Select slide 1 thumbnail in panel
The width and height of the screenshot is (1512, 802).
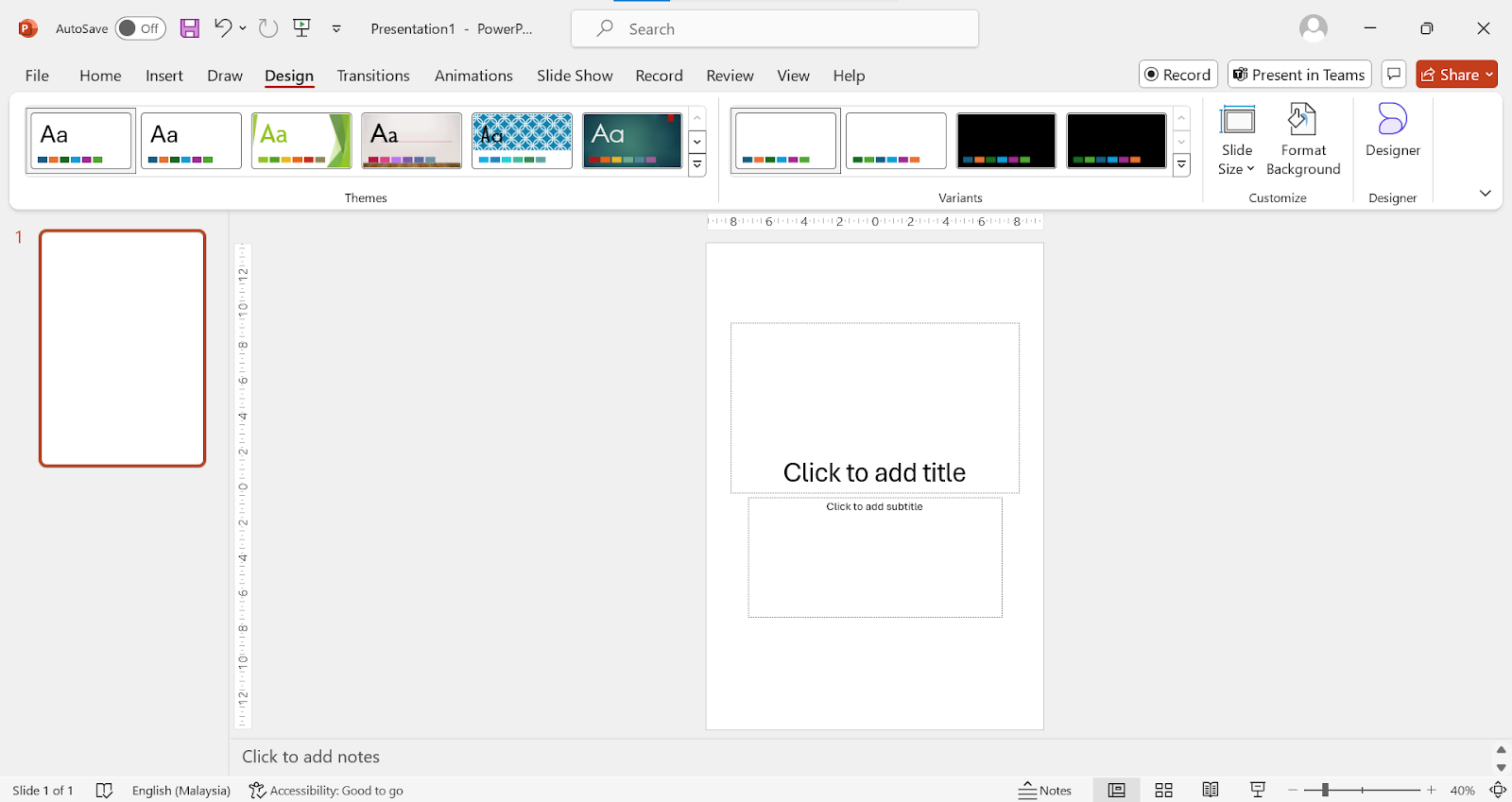(122, 349)
